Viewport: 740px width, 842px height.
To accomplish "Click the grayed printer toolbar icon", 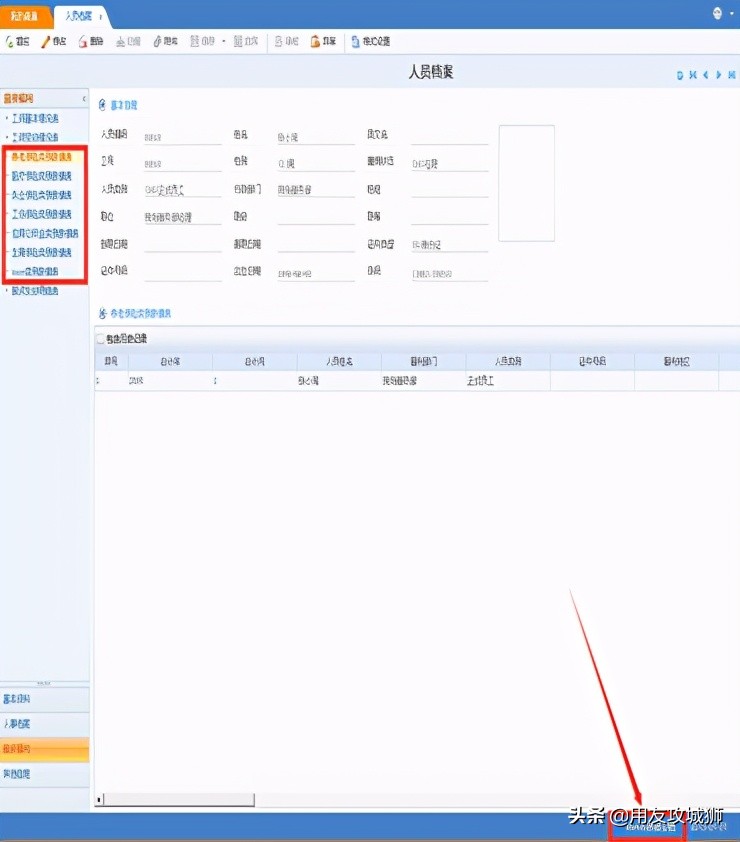I will click(x=195, y=41).
